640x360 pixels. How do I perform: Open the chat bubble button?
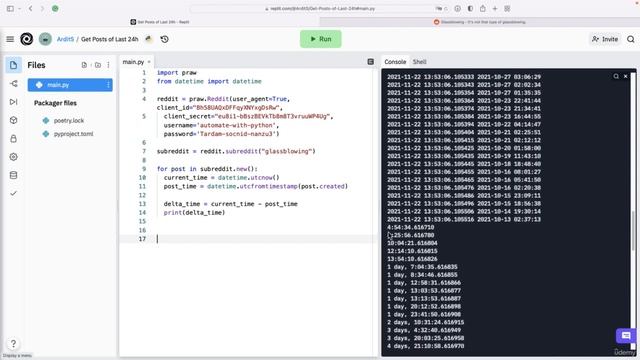point(626,336)
